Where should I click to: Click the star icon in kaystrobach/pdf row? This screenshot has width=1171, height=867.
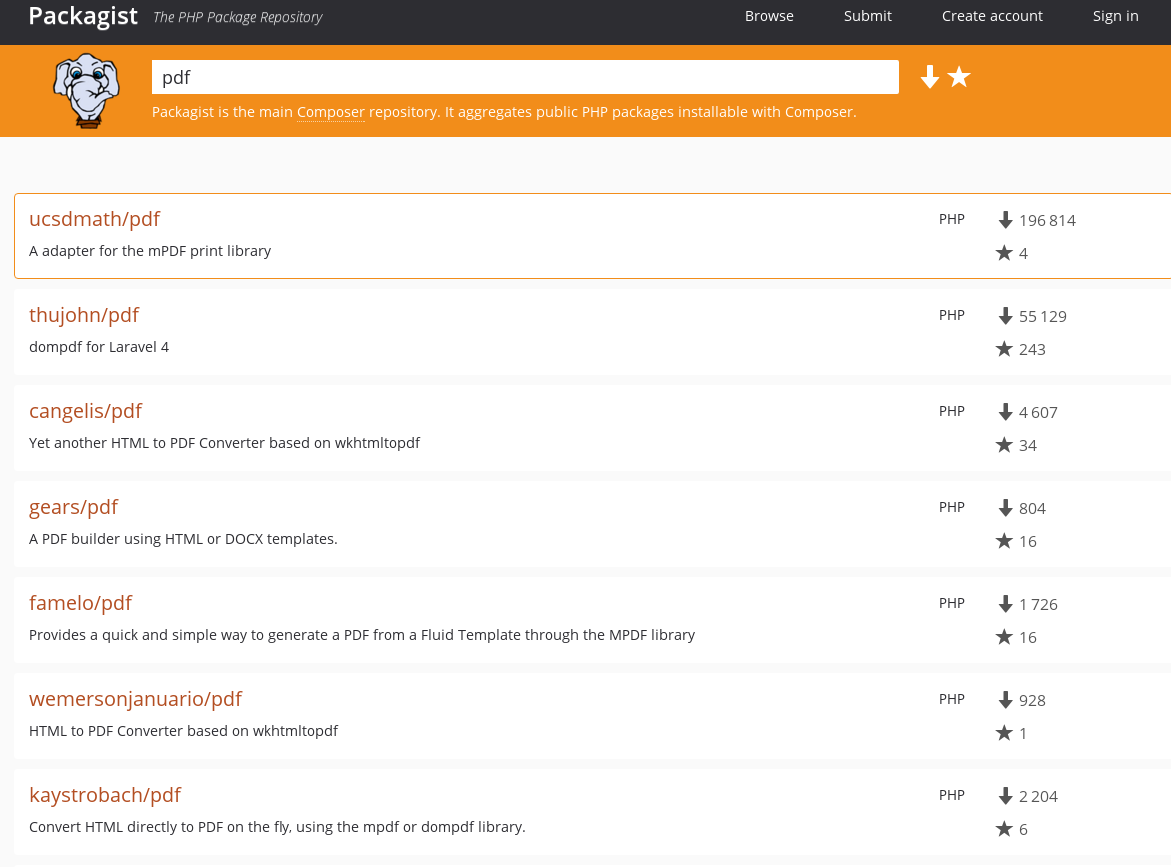(1004, 829)
